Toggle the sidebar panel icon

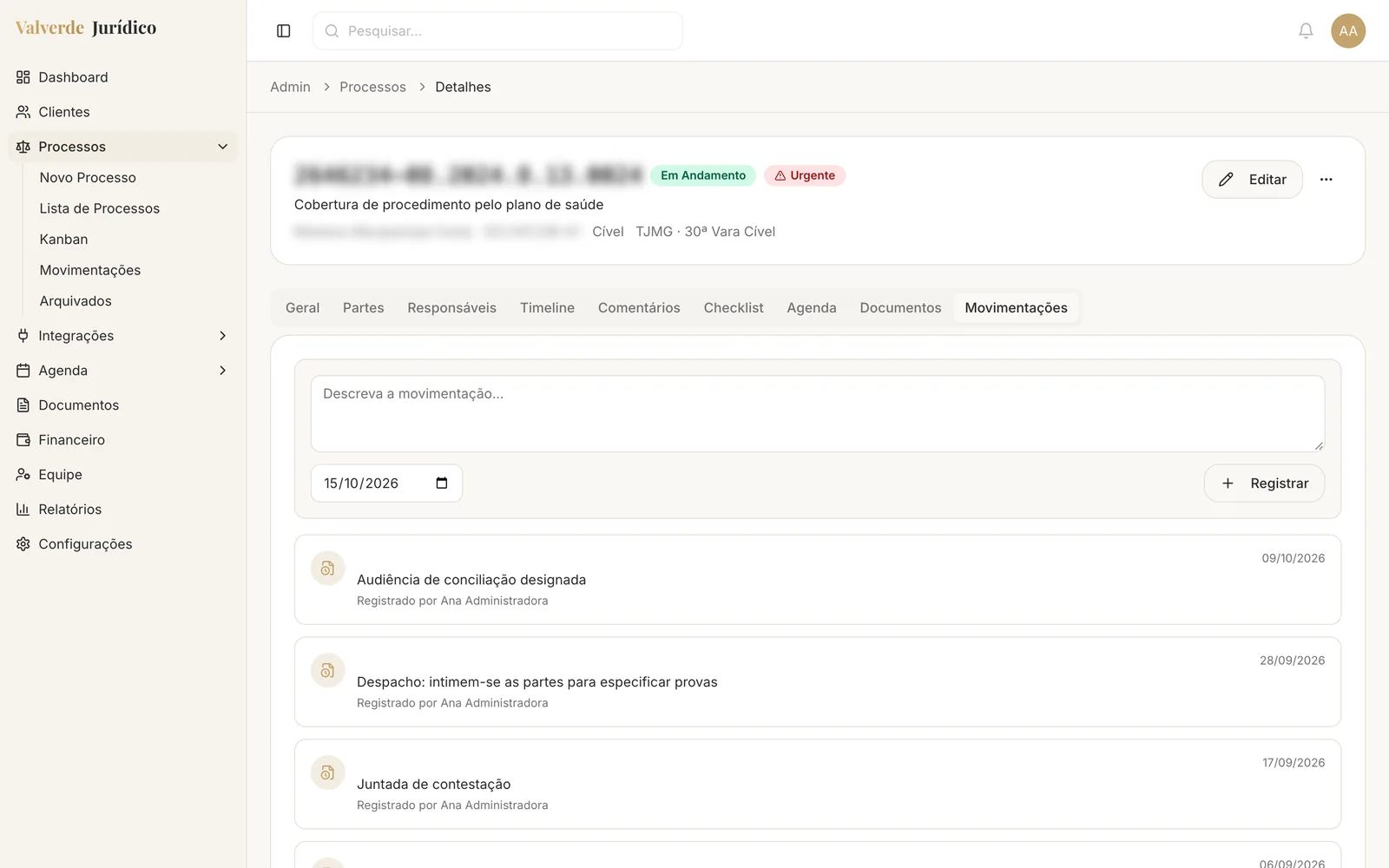283,31
